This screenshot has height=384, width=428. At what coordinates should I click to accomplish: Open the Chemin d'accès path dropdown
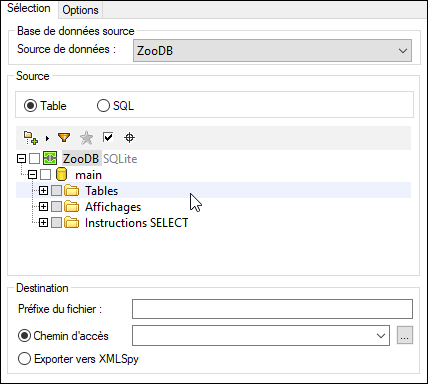(261, 335)
